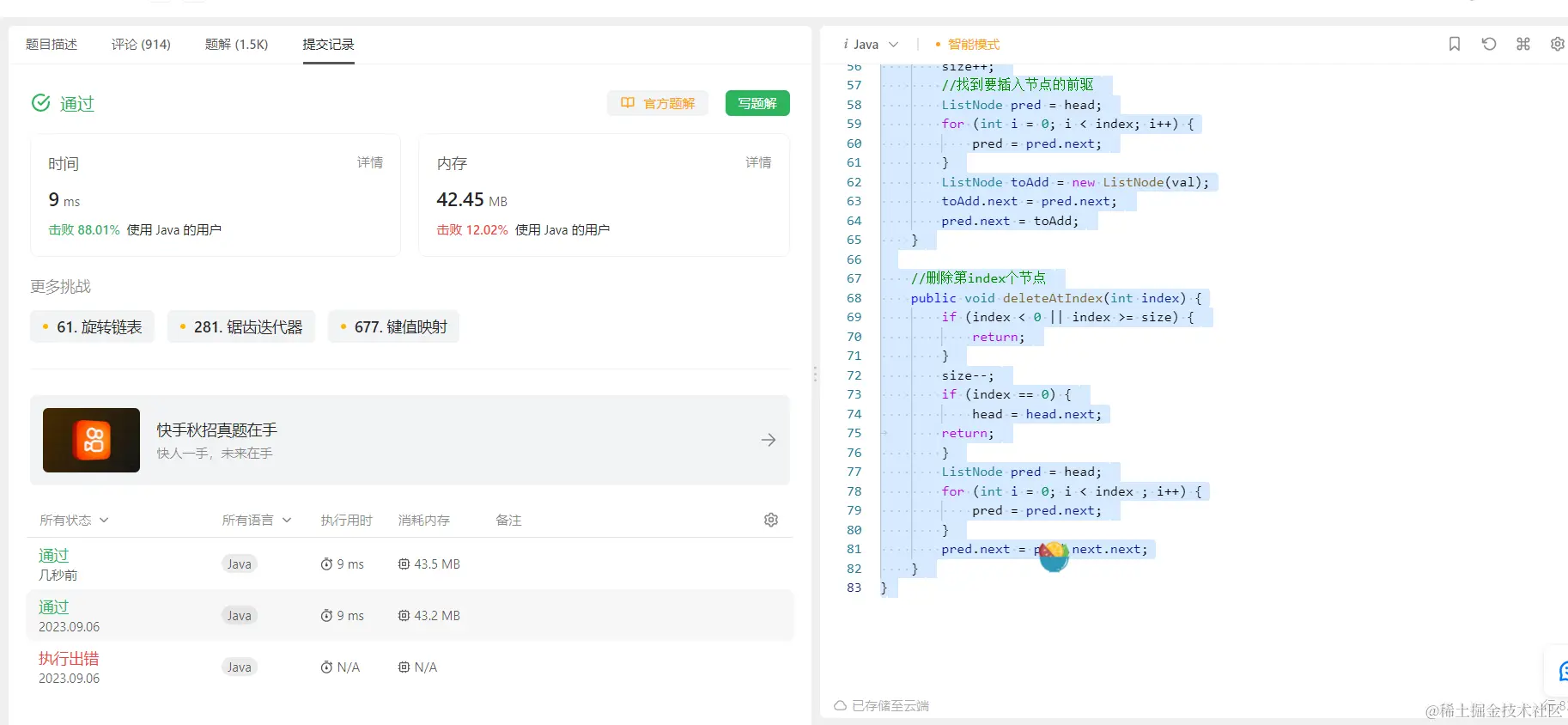
Task: Click the cloud saved icon in status bar
Action: pyautogui.click(x=840, y=706)
